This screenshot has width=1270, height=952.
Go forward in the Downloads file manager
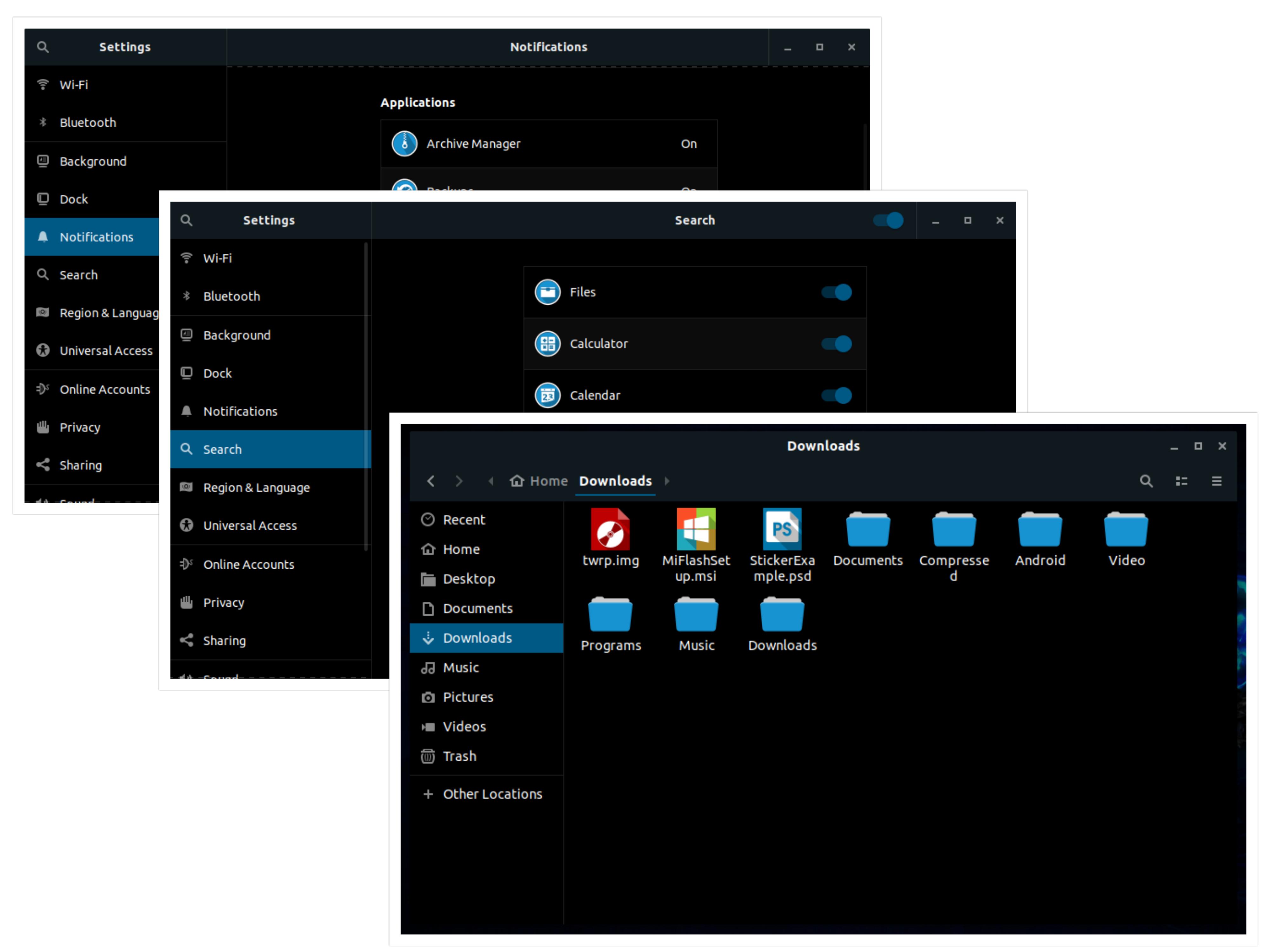[x=459, y=481]
